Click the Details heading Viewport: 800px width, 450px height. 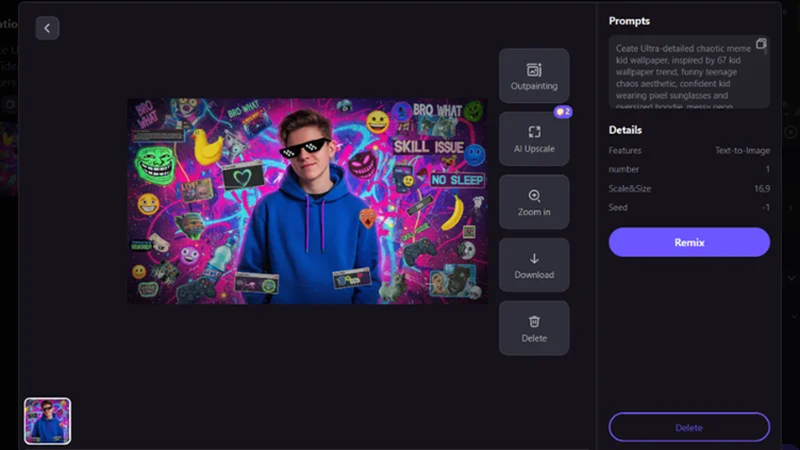click(625, 130)
